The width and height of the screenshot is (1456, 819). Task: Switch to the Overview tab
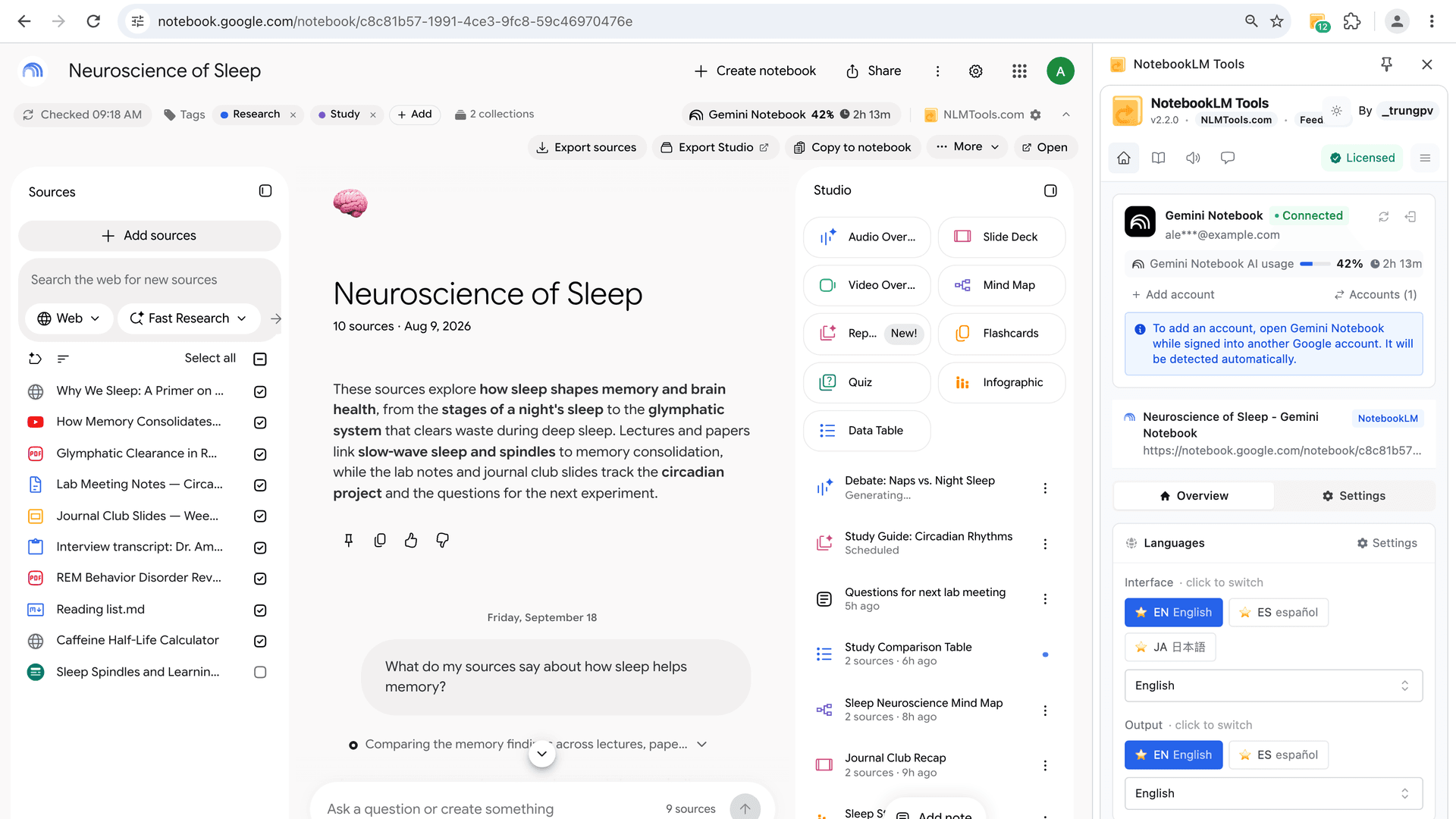(x=1194, y=496)
